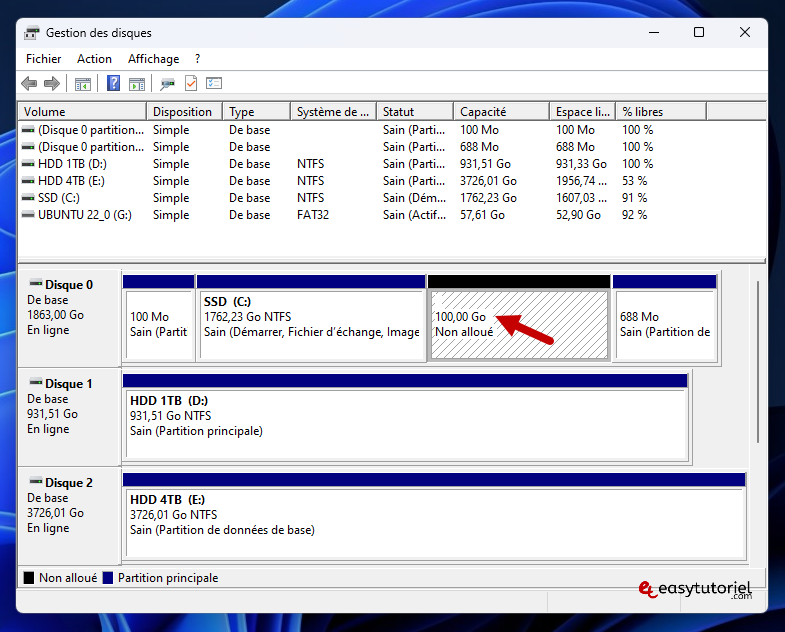Click drive icon of UBUNTU 22_0 (G:) row
Image resolution: width=785 pixels, height=632 pixels.
click(x=29, y=215)
